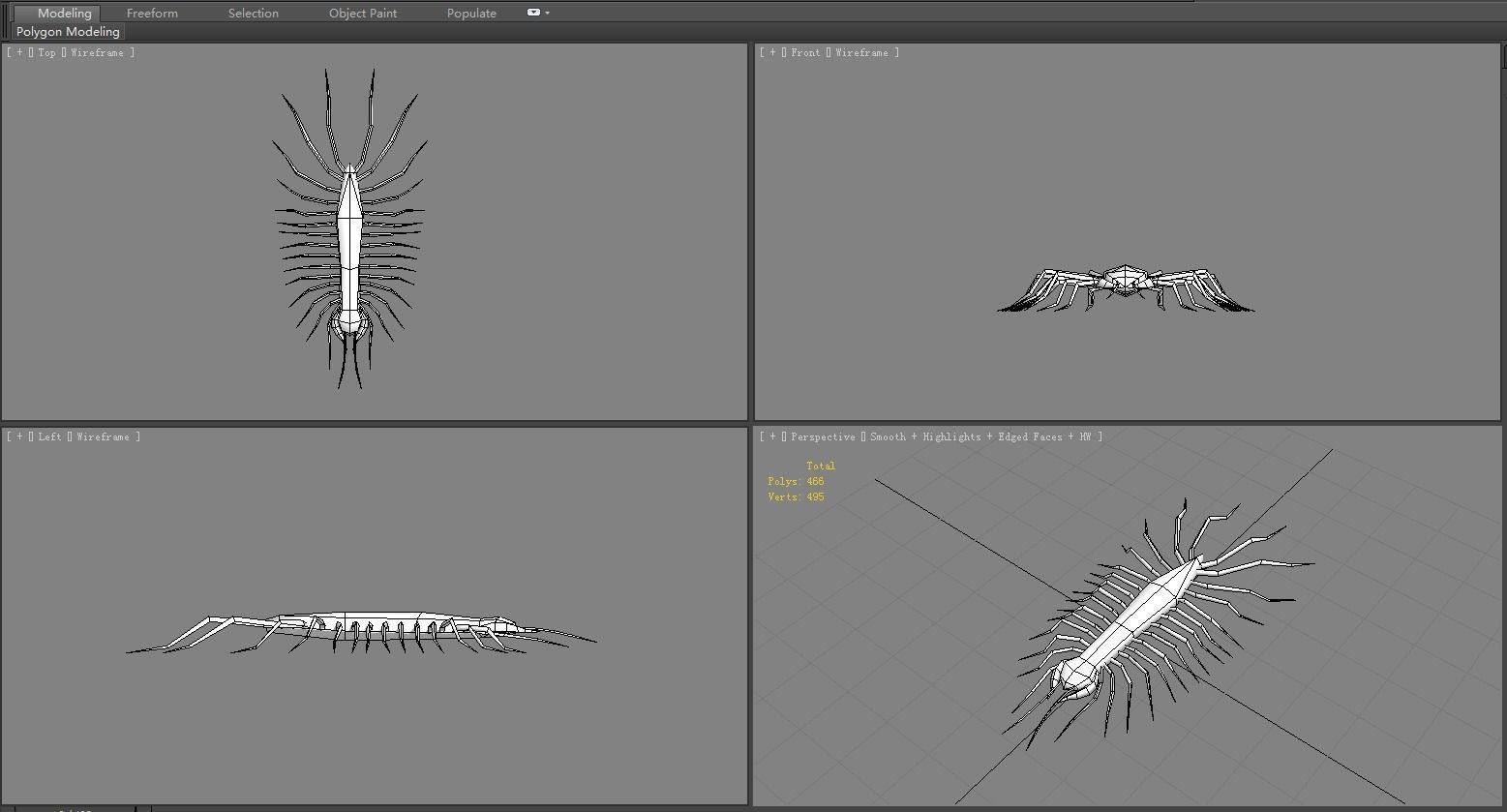The image size is (1507, 812).
Task: Open the Freeform ribbon tab
Action: click(x=152, y=13)
